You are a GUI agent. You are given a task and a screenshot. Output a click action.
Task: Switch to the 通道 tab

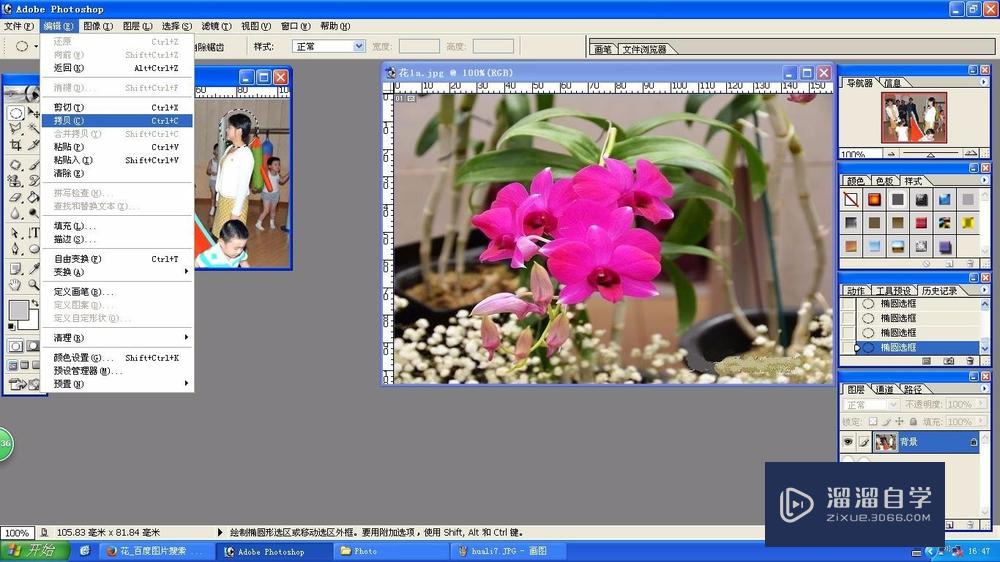pos(884,389)
